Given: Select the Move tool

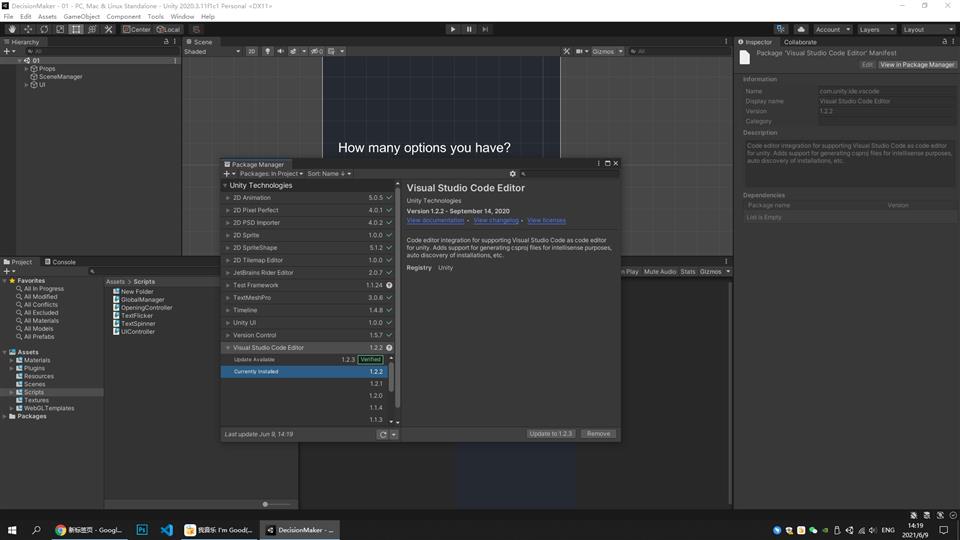Looking at the screenshot, I should point(28,29).
